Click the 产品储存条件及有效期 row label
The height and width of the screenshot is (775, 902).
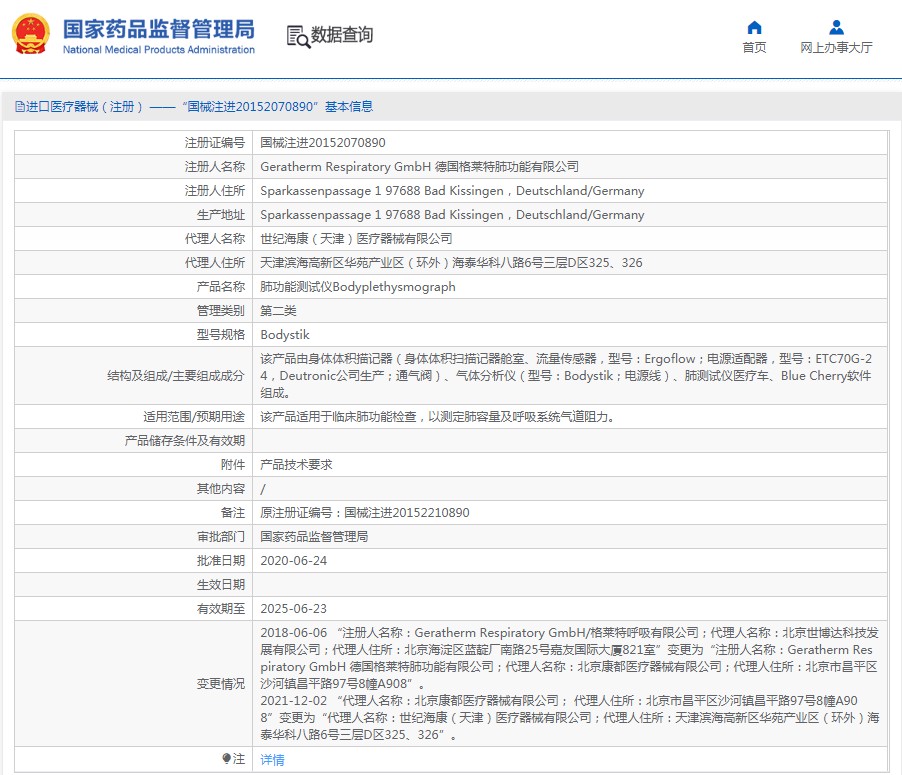[x=185, y=441]
